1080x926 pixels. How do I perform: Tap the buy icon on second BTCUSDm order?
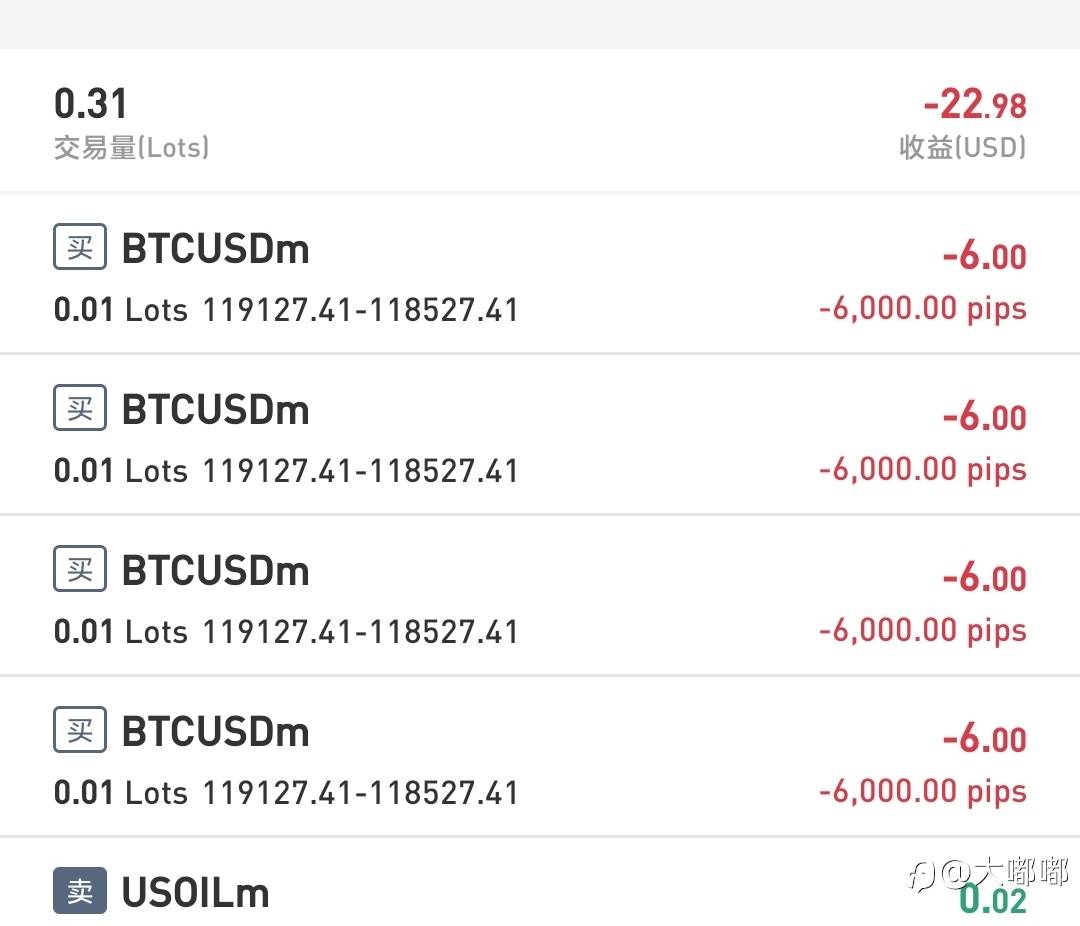pos(79,408)
